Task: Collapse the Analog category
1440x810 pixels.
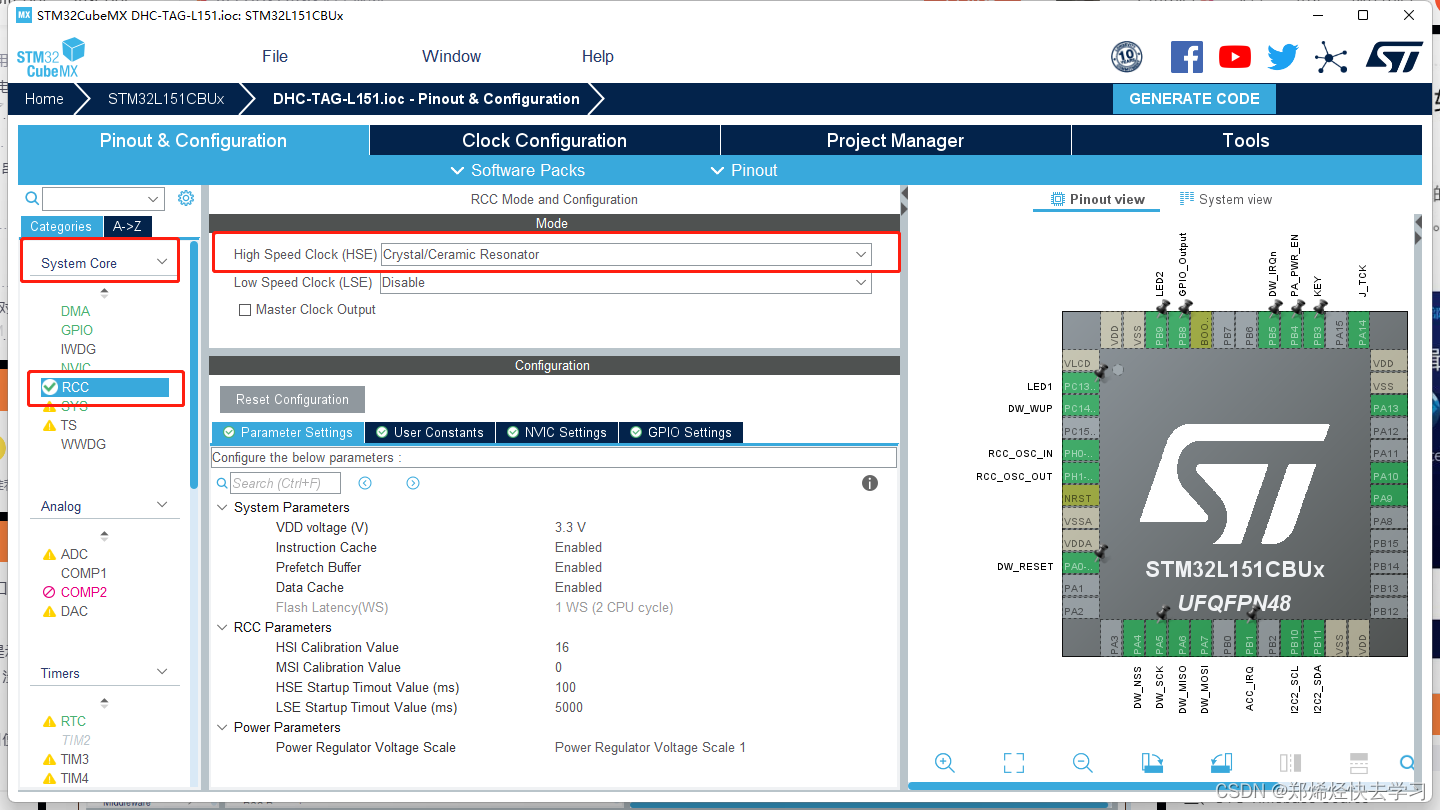Action: click(163, 506)
